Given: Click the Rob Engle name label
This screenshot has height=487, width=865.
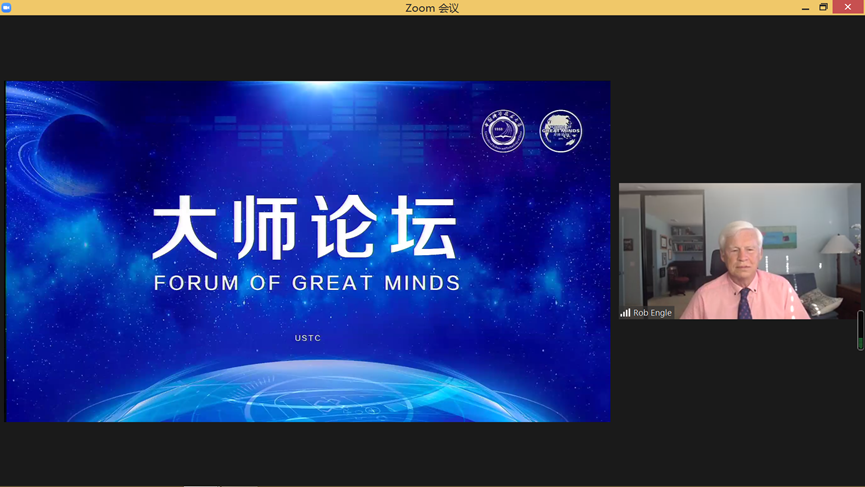Looking at the screenshot, I should click(x=652, y=313).
